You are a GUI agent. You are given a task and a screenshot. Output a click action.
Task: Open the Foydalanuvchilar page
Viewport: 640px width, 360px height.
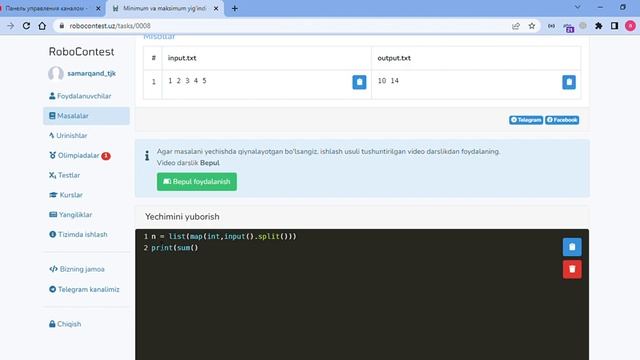pos(80,96)
